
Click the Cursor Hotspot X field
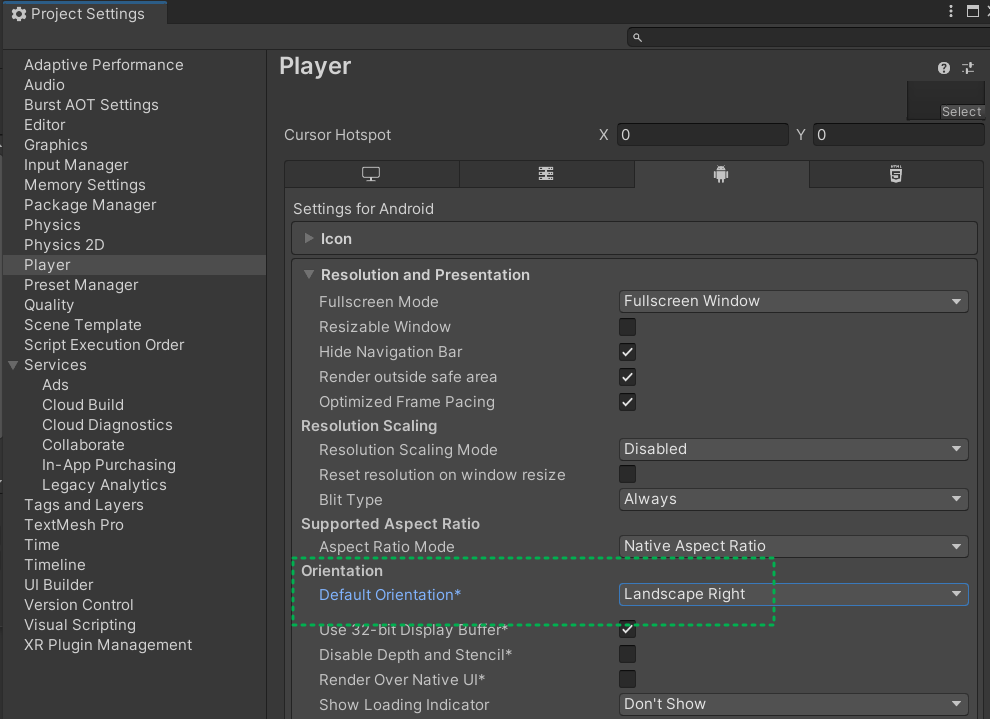pos(703,135)
